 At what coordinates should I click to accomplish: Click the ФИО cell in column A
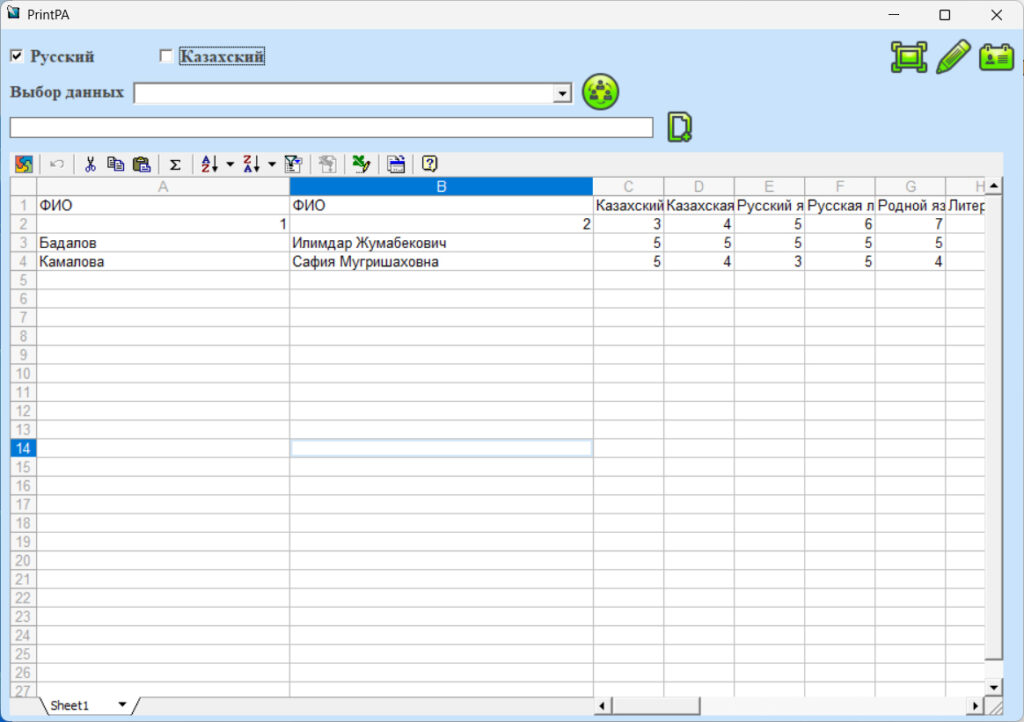click(x=163, y=206)
